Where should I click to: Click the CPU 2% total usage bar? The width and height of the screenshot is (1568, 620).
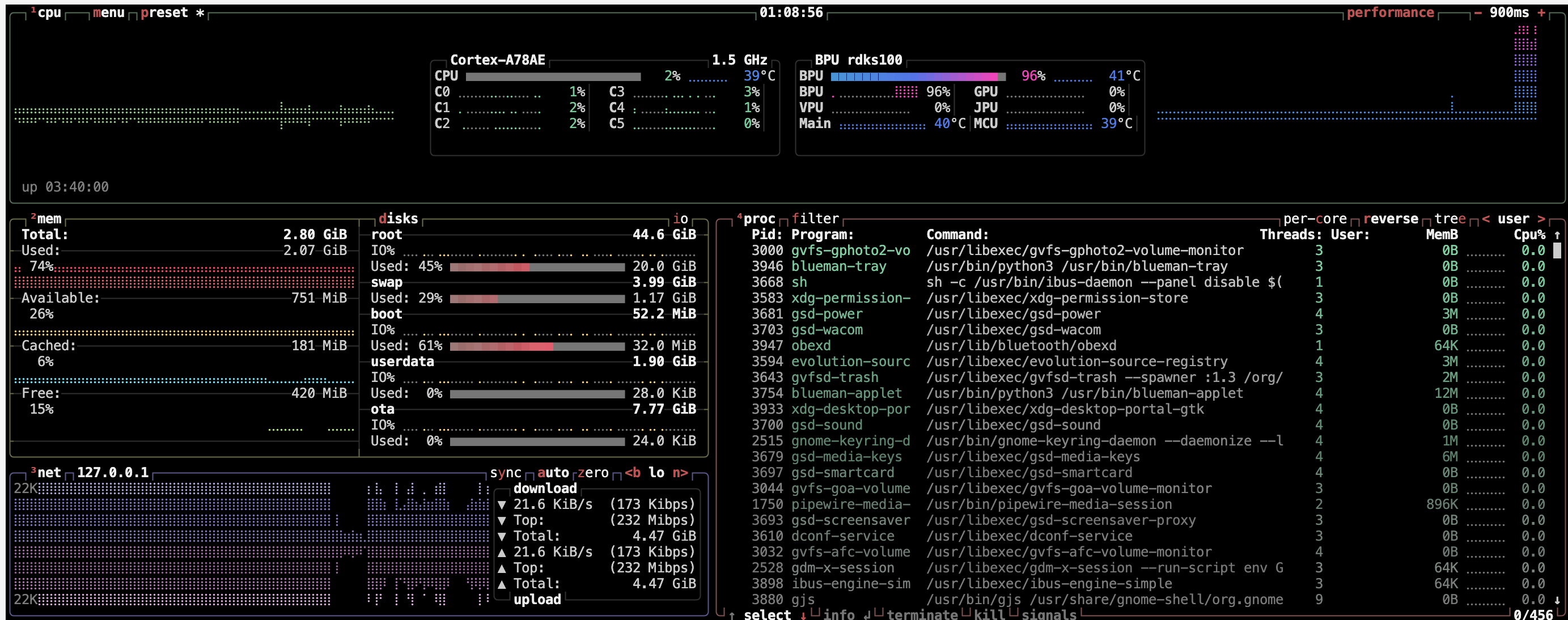pyautogui.click(x=553, y=76)
